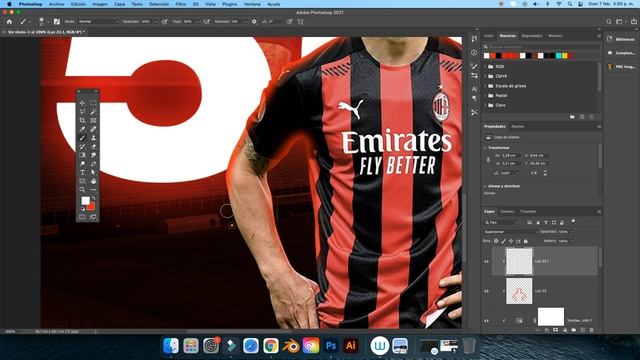The height and width of the screenshot is (360, 640).
Task: Click the white foreground color swatch
Action: click(x=85, y=200)
